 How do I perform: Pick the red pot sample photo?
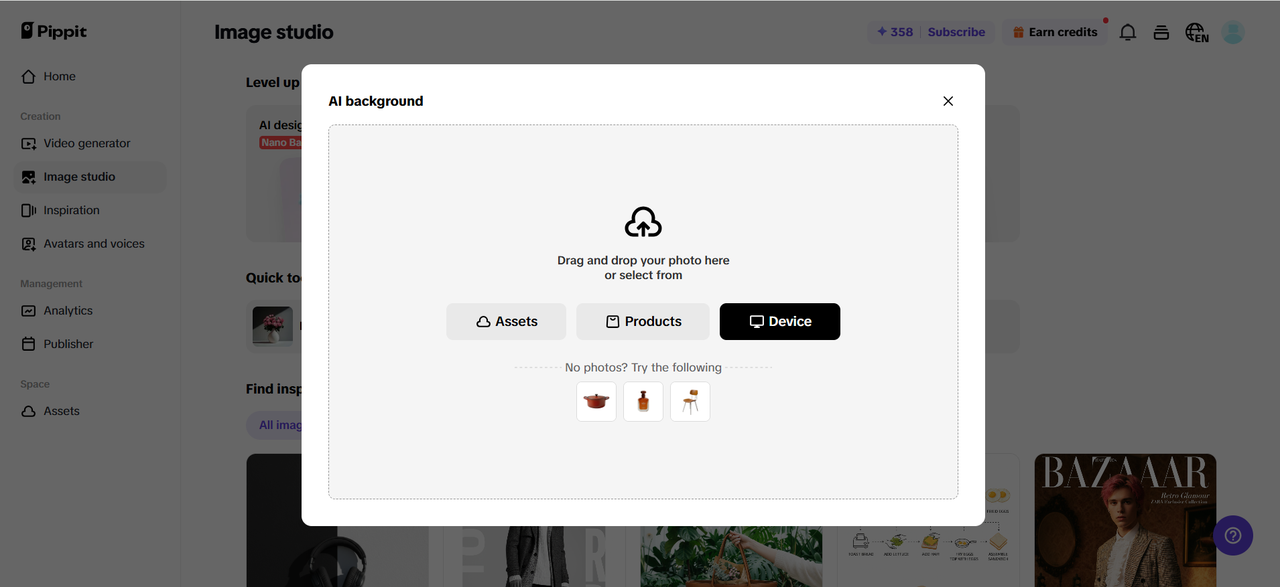point(597,401)
